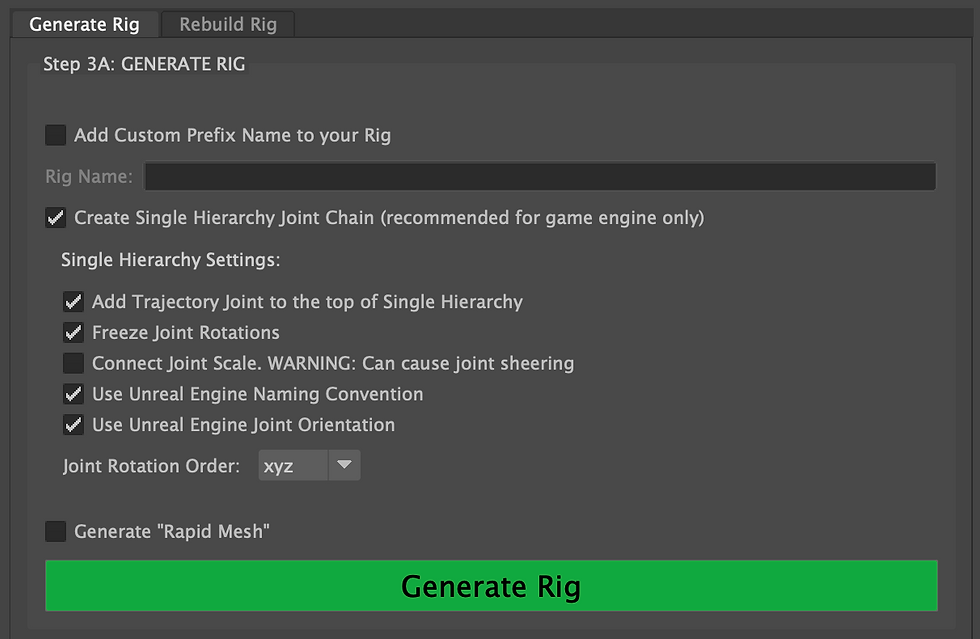Enable Generate "Rapid Mesh" checkbox
The height and width of the screenshot is (639, 980).
coord(56,532)
